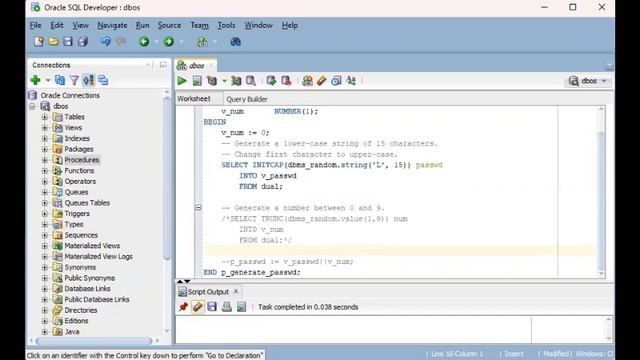Save the current worksheet with the Save icon
This screenshot has height=360, width=640.
point(68,41)
